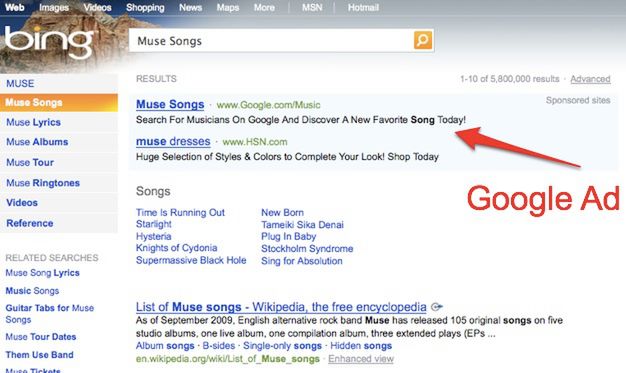The image size is (626, 373).
Task: Click the orange search magnifier button
Action: click(x=423, y=40)
